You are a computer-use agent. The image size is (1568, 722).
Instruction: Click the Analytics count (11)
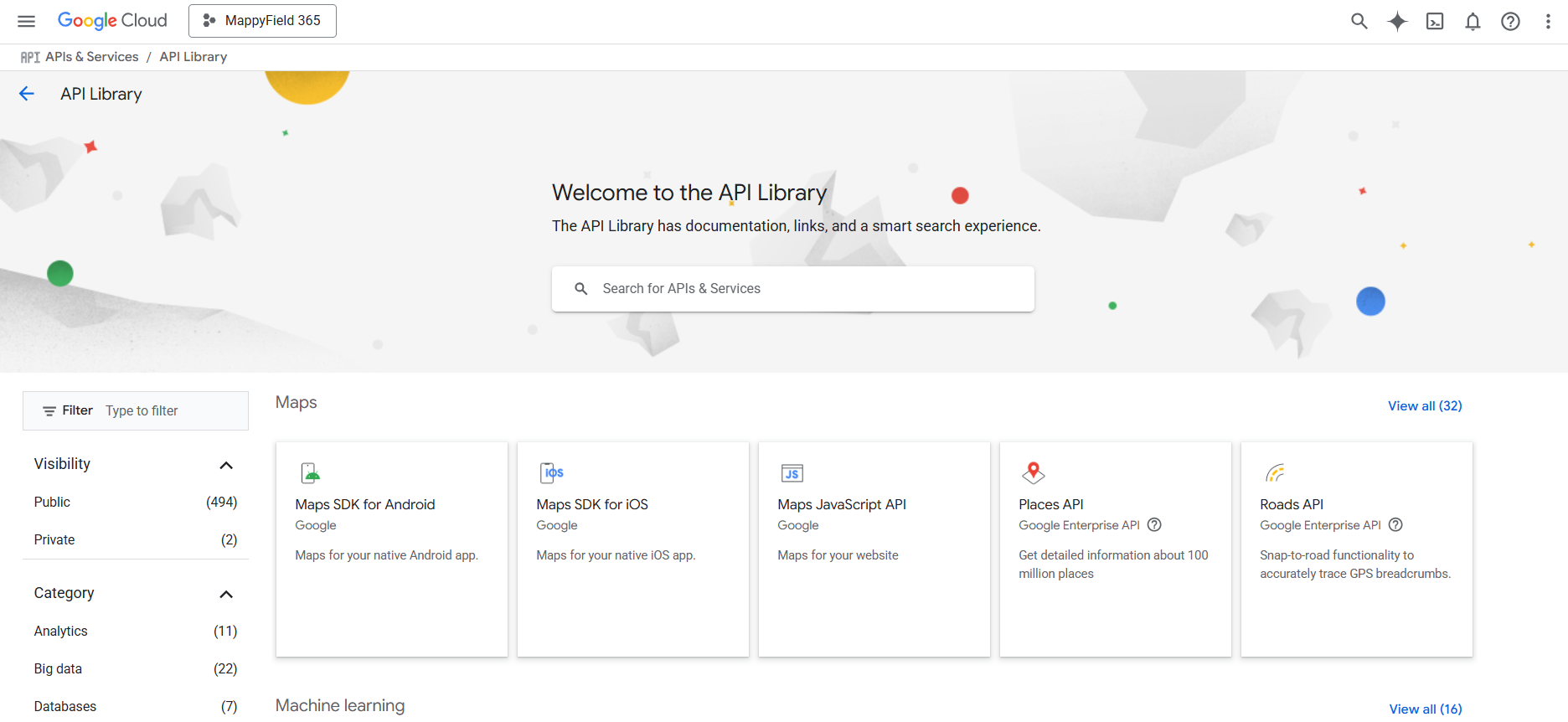[x=225, y=631]
